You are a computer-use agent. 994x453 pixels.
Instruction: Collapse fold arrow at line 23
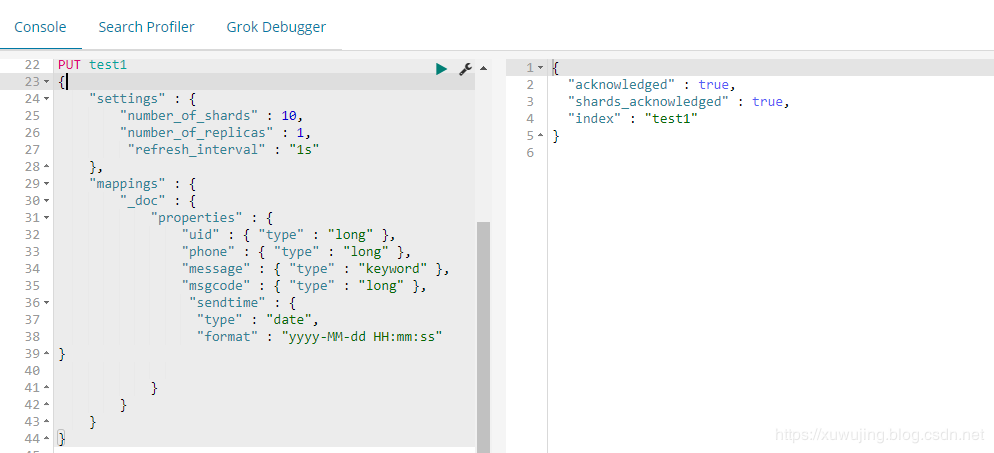tap(47, 82)
